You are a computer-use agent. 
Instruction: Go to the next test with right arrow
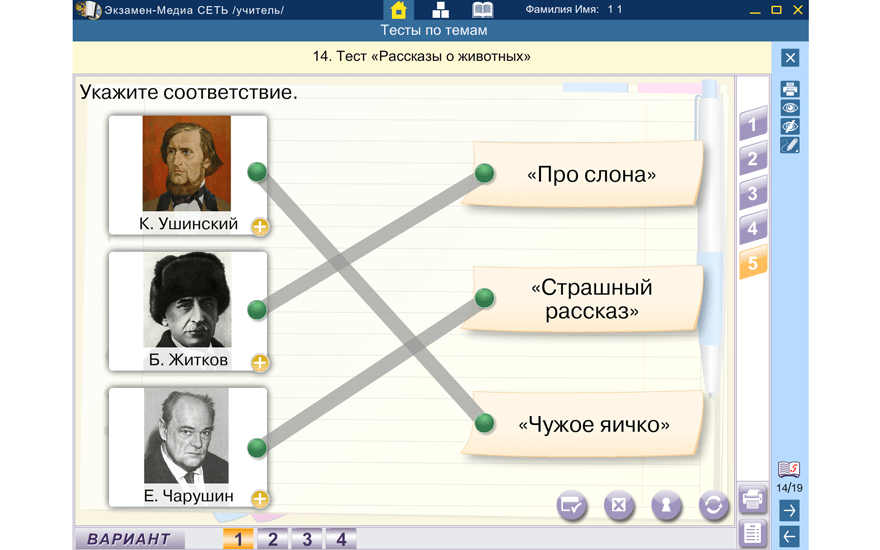tap(789, 511)
